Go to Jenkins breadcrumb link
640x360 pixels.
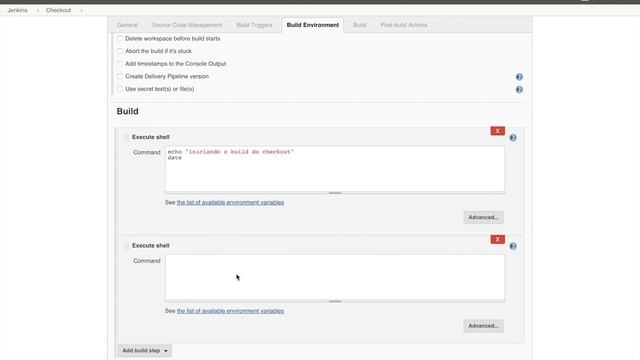pyautogui.click(x=18, y=10)
